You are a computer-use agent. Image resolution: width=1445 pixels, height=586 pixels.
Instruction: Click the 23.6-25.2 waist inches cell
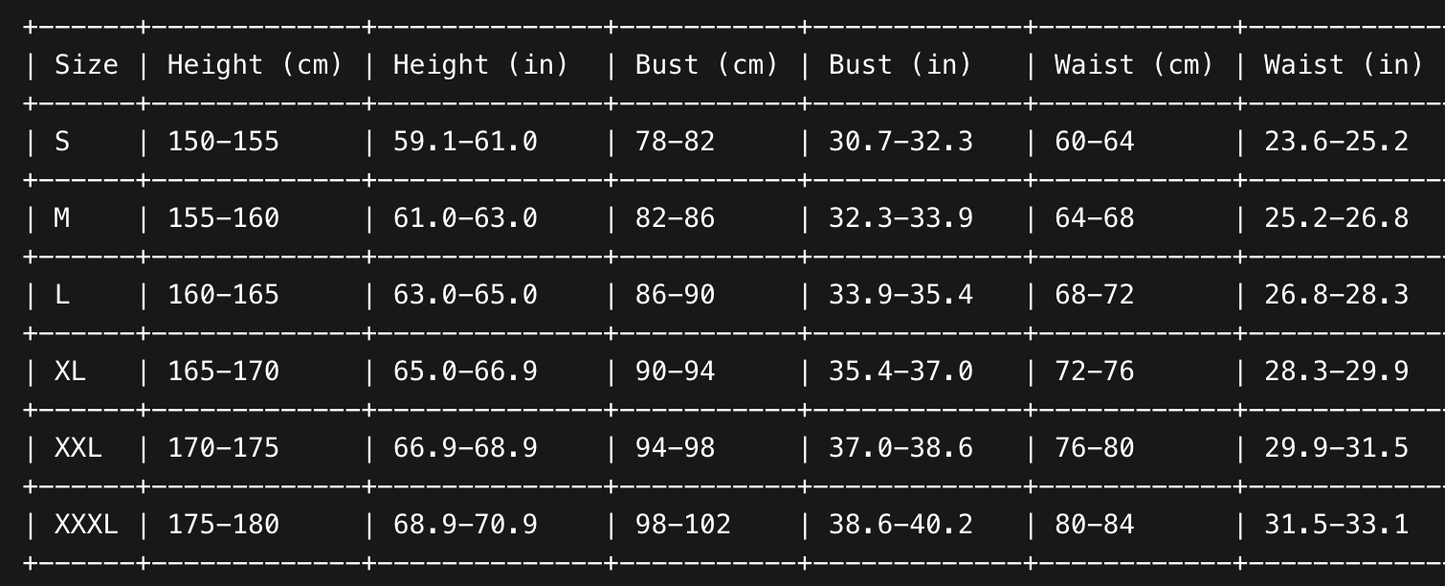coord(1336,142)
